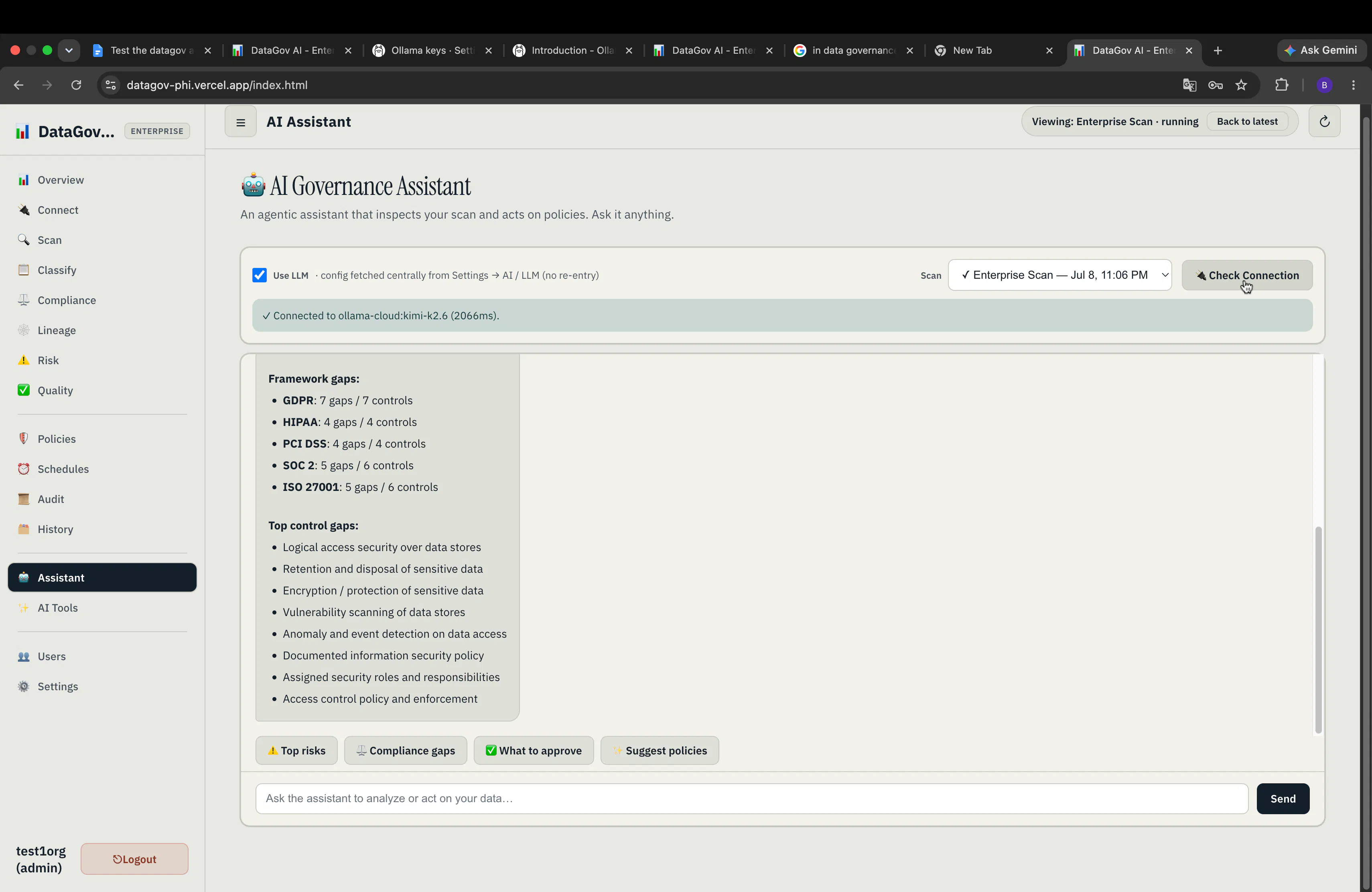The image size is (1372, 892).
Task: Click the browser address bar URL
Action: click(217, 85)
